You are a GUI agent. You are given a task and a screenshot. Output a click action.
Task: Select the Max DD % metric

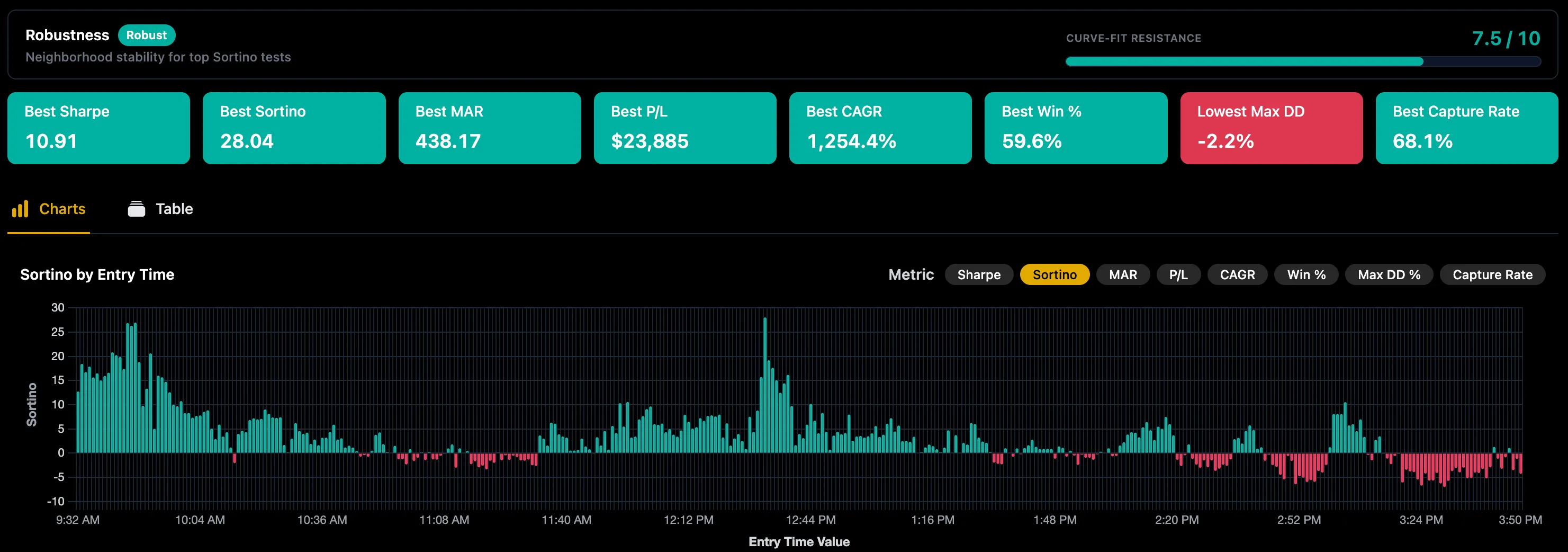[1389, 275]
